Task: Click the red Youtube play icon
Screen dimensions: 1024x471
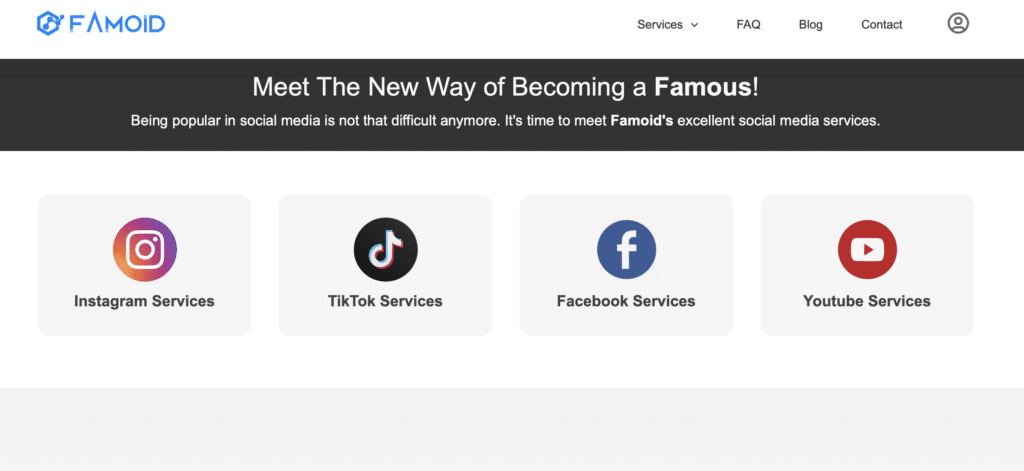Action: click(867, 250)
